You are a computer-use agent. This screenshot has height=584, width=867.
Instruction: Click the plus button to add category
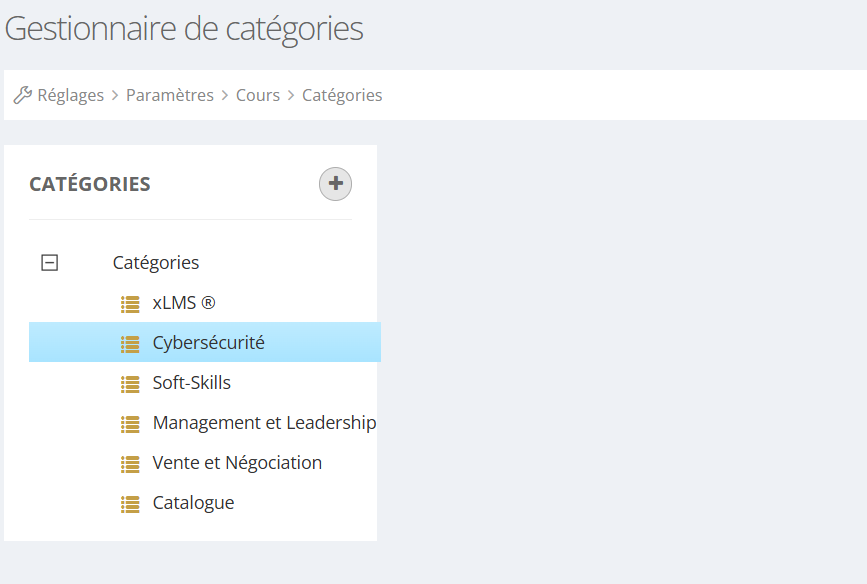click(335, 184)
